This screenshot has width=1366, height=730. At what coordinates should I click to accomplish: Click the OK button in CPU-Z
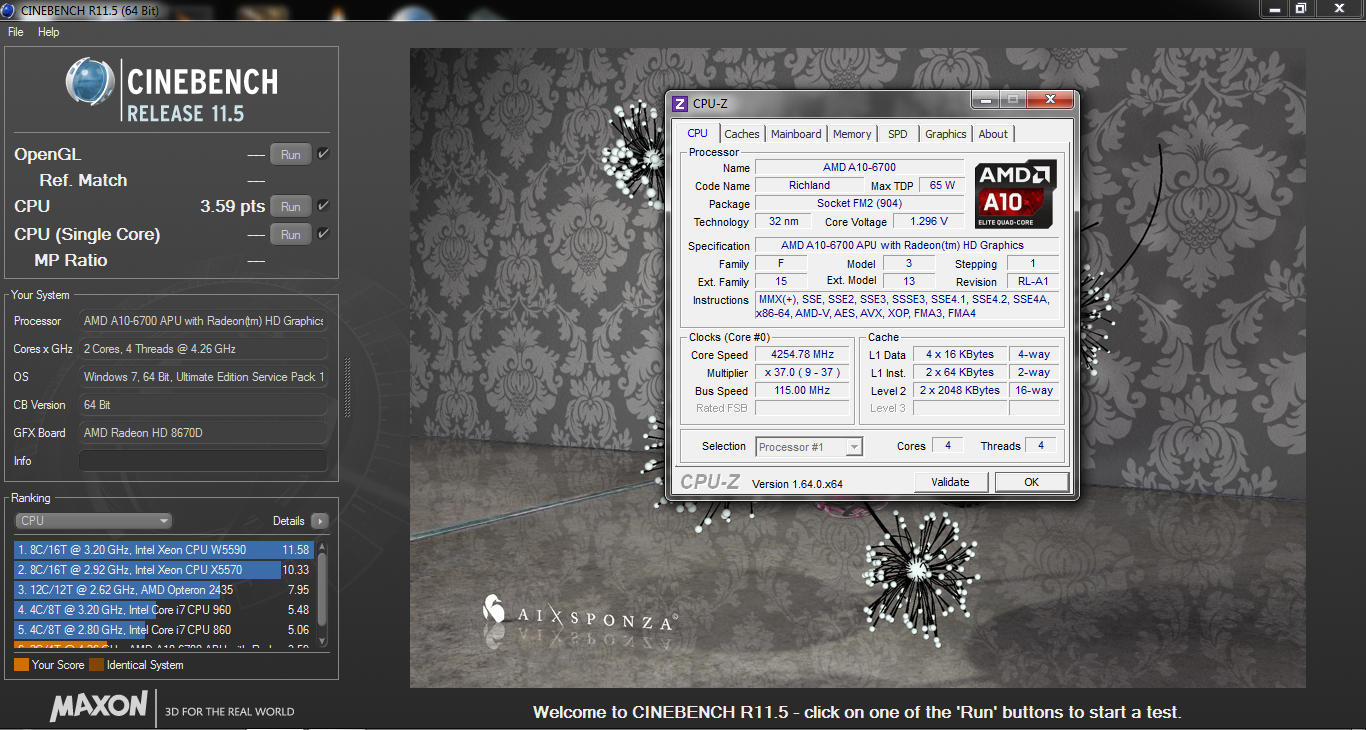click(x=1031, y=482)
